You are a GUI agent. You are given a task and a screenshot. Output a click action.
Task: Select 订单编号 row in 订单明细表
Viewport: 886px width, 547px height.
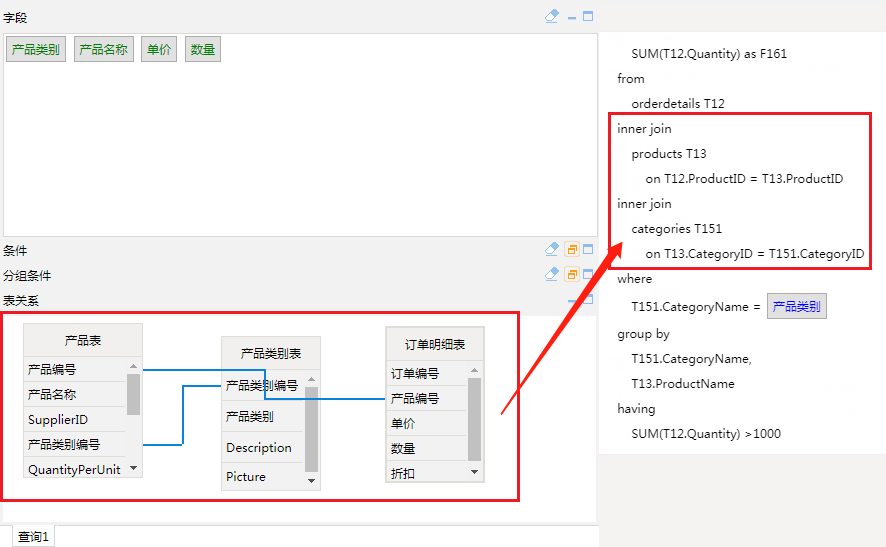point(427,374)
